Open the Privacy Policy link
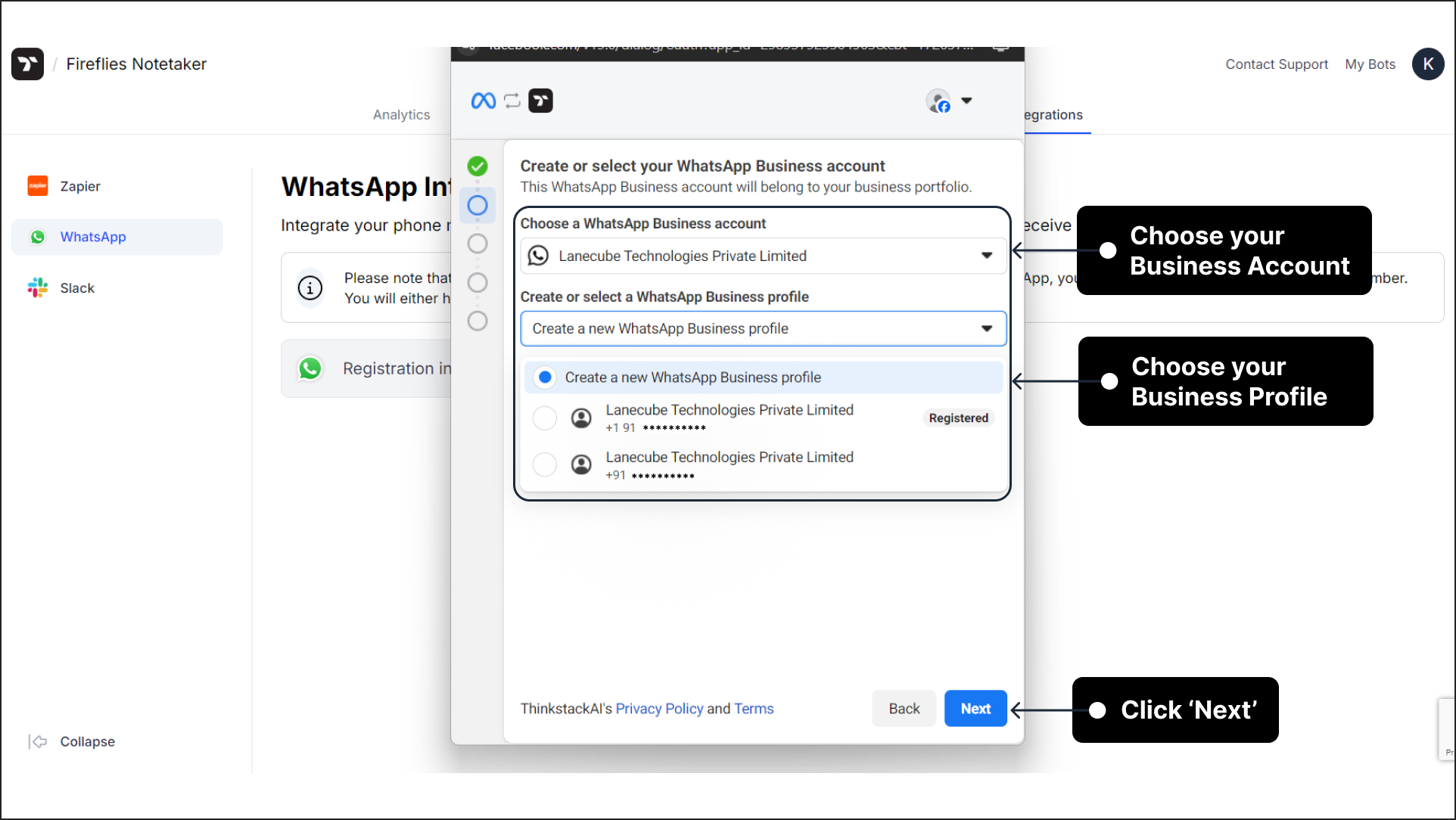Viewport: 1456px width, 820px height. click(x=659, y=709)
